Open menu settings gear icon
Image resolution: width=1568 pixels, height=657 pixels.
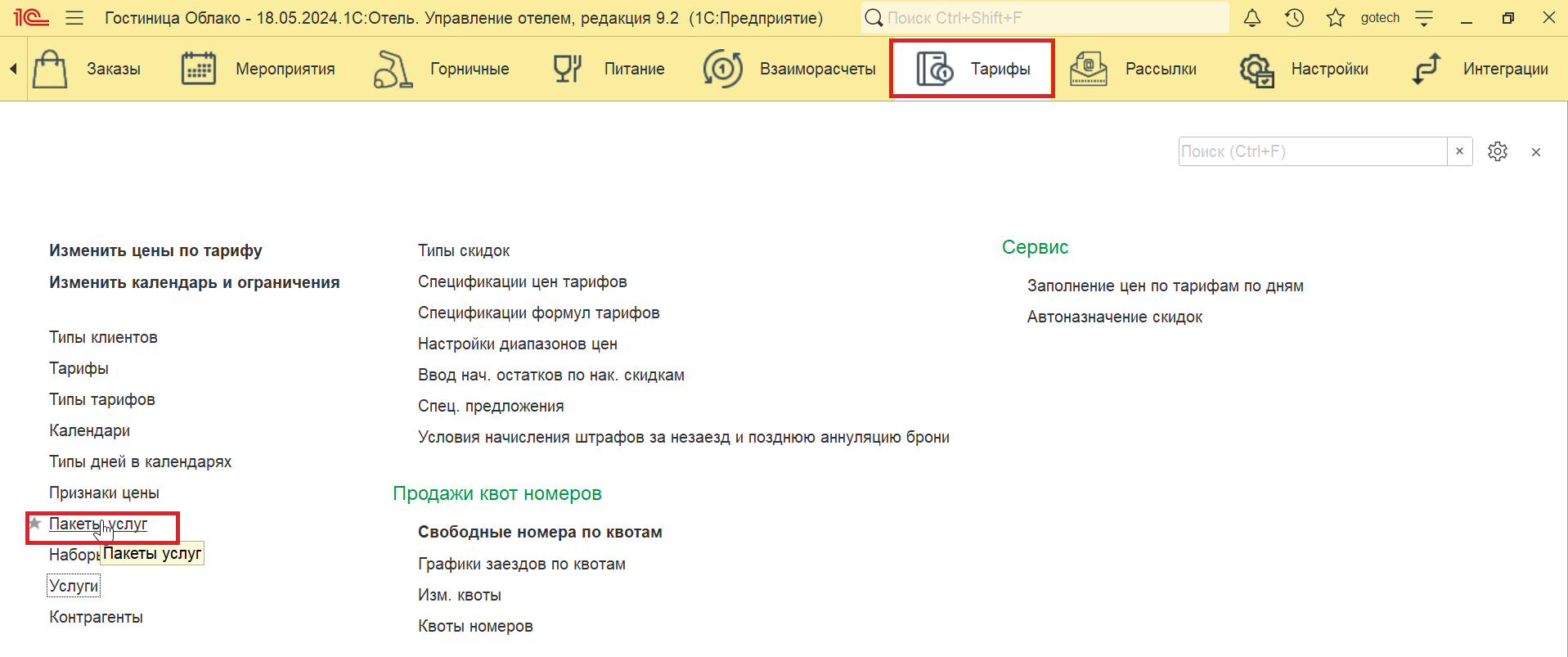(1498, 151)
